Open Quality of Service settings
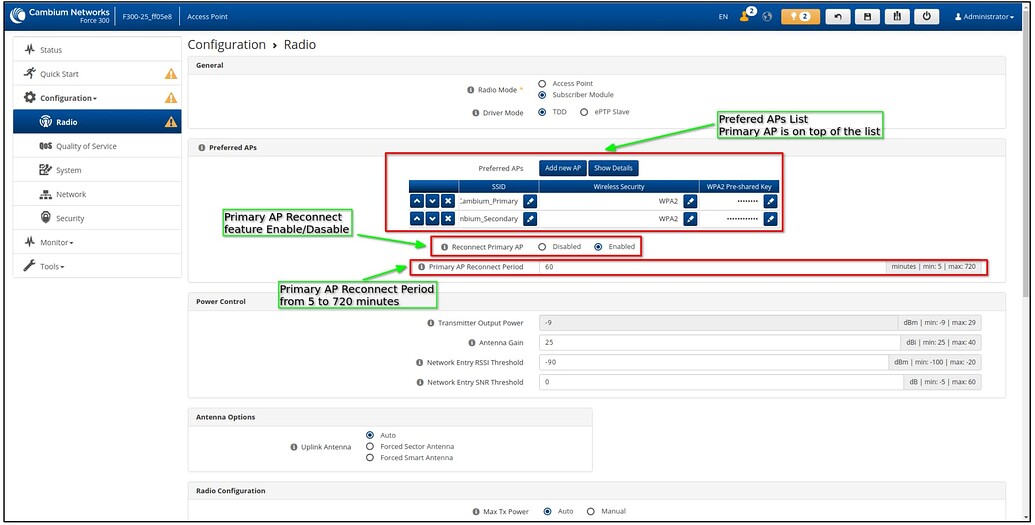1035x525 pixels. pos(97,146)
